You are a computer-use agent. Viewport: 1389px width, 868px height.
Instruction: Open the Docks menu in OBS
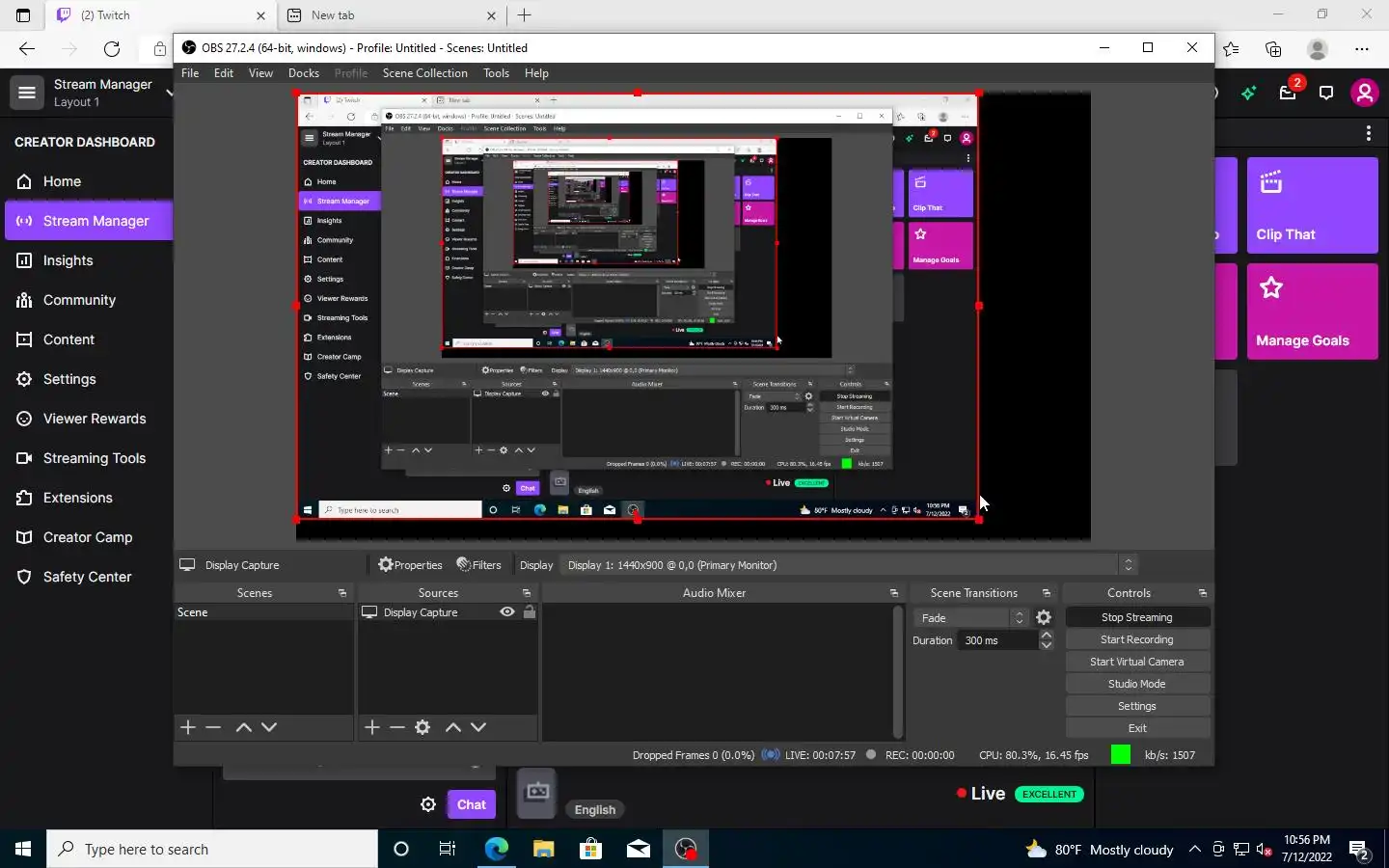pyautogui.click(x=304, y=73)
